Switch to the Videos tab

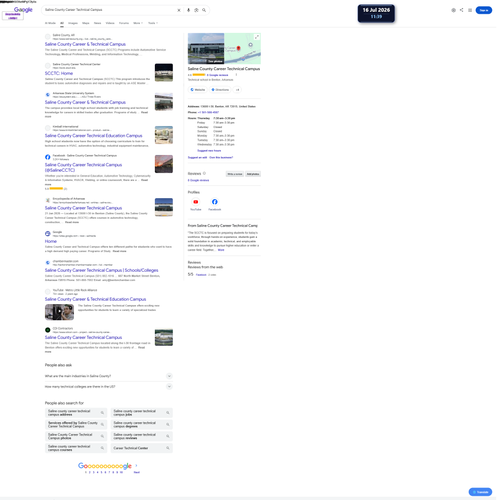110,23
